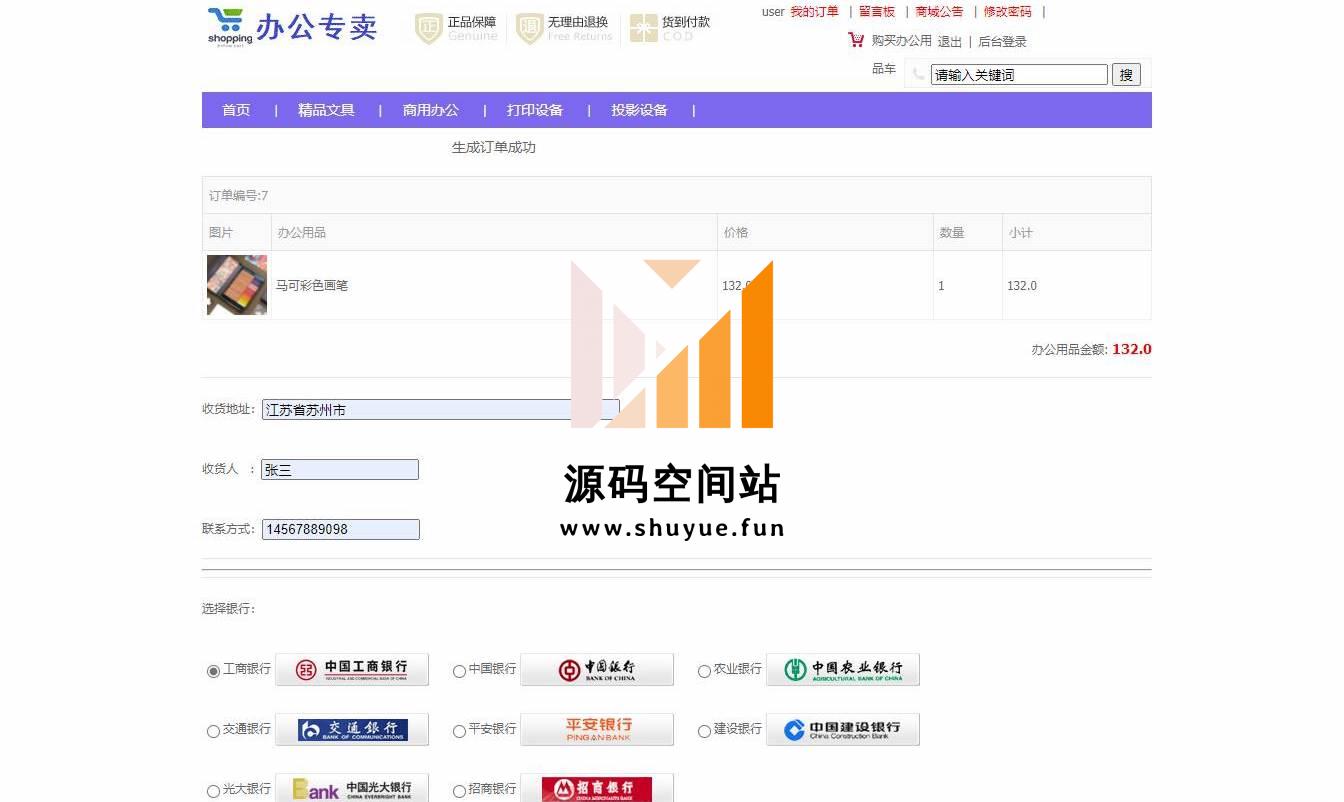Viewport: 1344px width, 802px height.
Task: Click the 订单编号:7 text
Action: coord(238,196)
